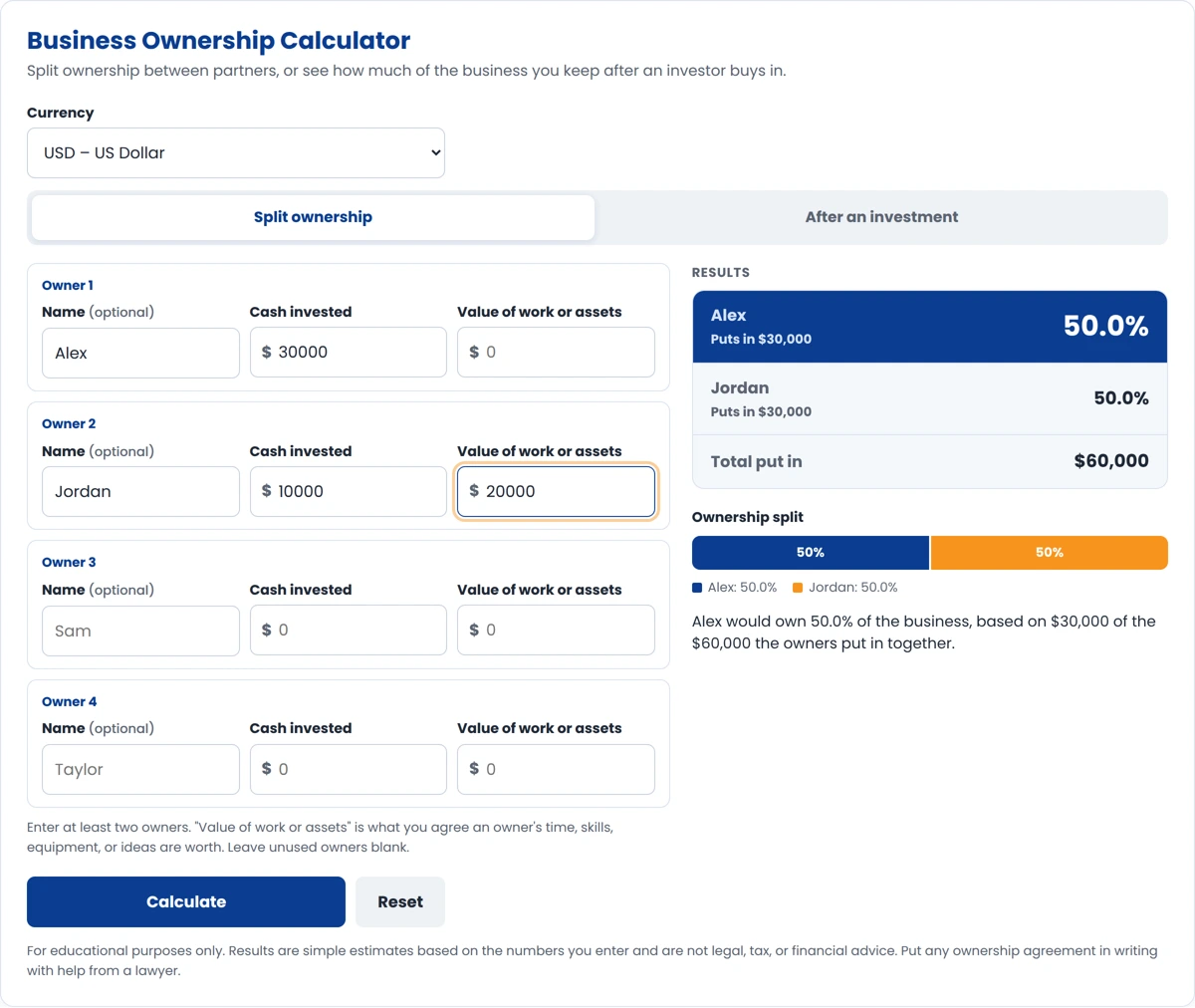Click Owner 1 name field containing Alex
Image resolution: width=1195 pixels, height=1008 pixels.
coord(140,353)
